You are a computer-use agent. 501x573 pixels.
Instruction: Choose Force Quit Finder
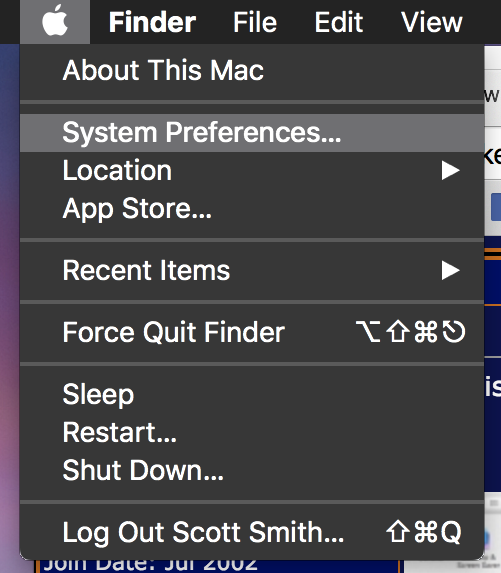[252, 332]
